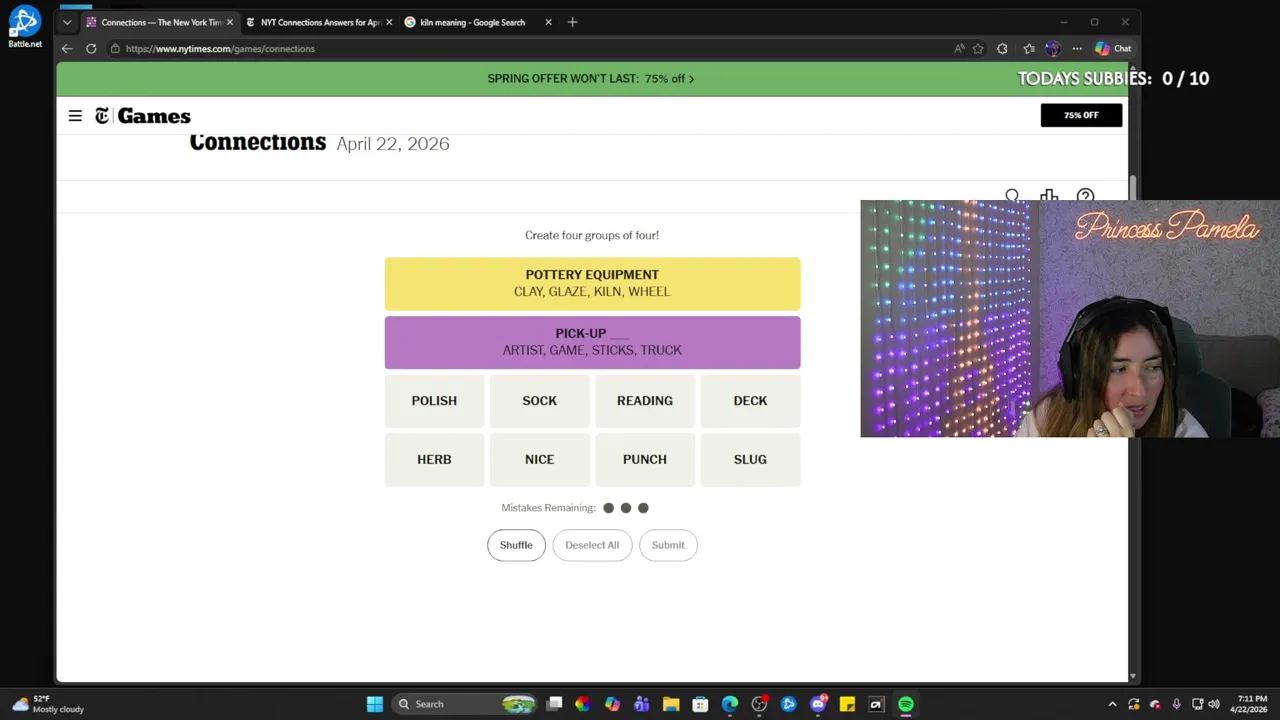This screenshot has height=720, width=1280.
Task: Open the Favorites list icon
Action: tap(1028, 48)
